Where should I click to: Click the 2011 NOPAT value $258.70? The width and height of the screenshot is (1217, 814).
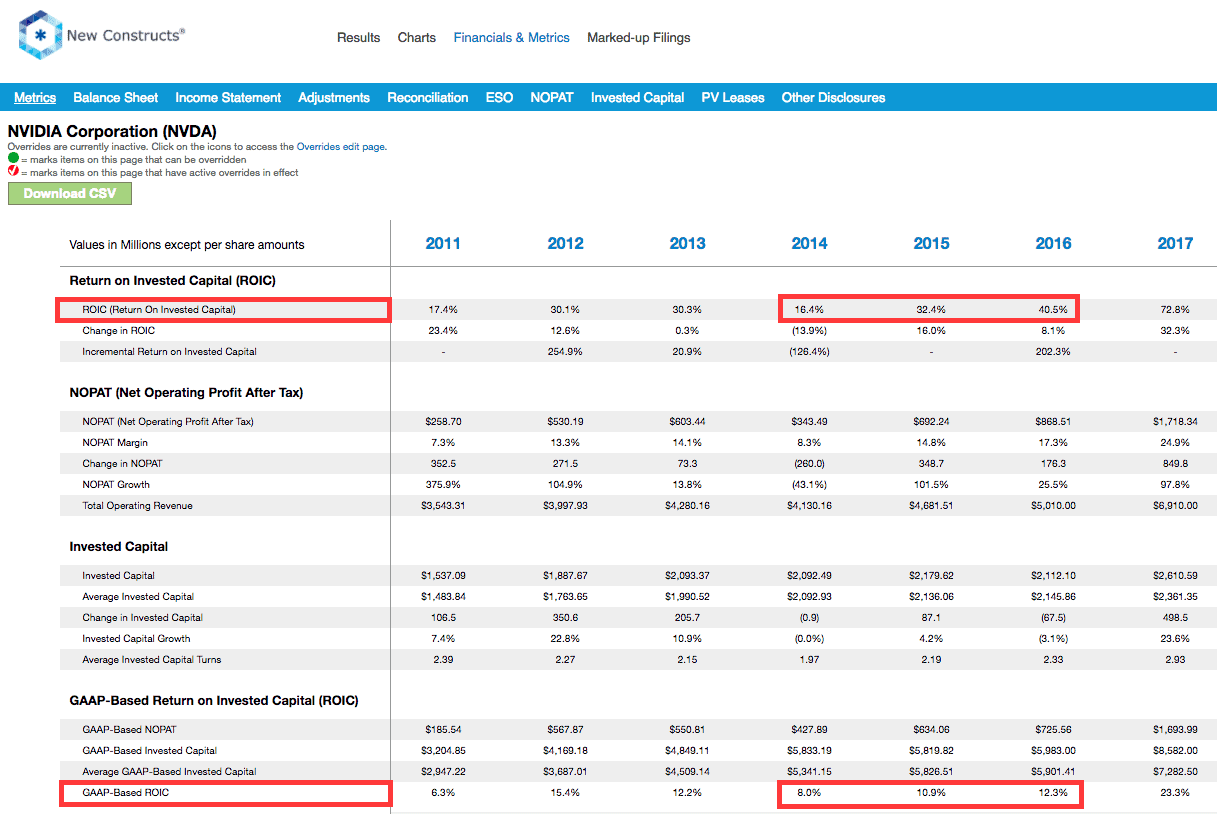(x=443, y=422)
